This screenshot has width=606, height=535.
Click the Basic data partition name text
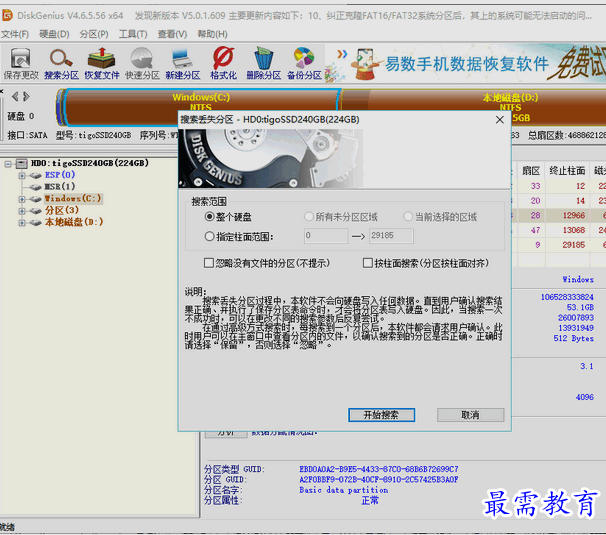pos(344,490)
